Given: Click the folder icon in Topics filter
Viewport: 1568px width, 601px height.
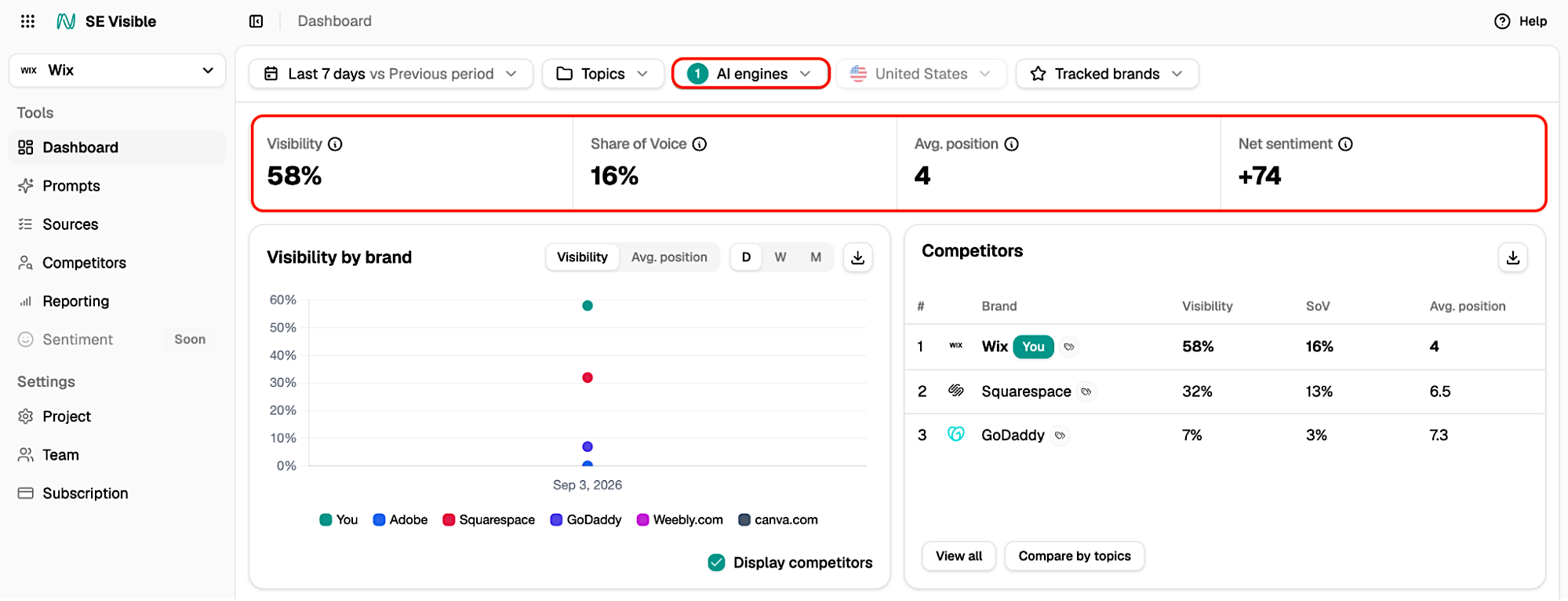Looking at the screenshot, I should pos(564,74).
